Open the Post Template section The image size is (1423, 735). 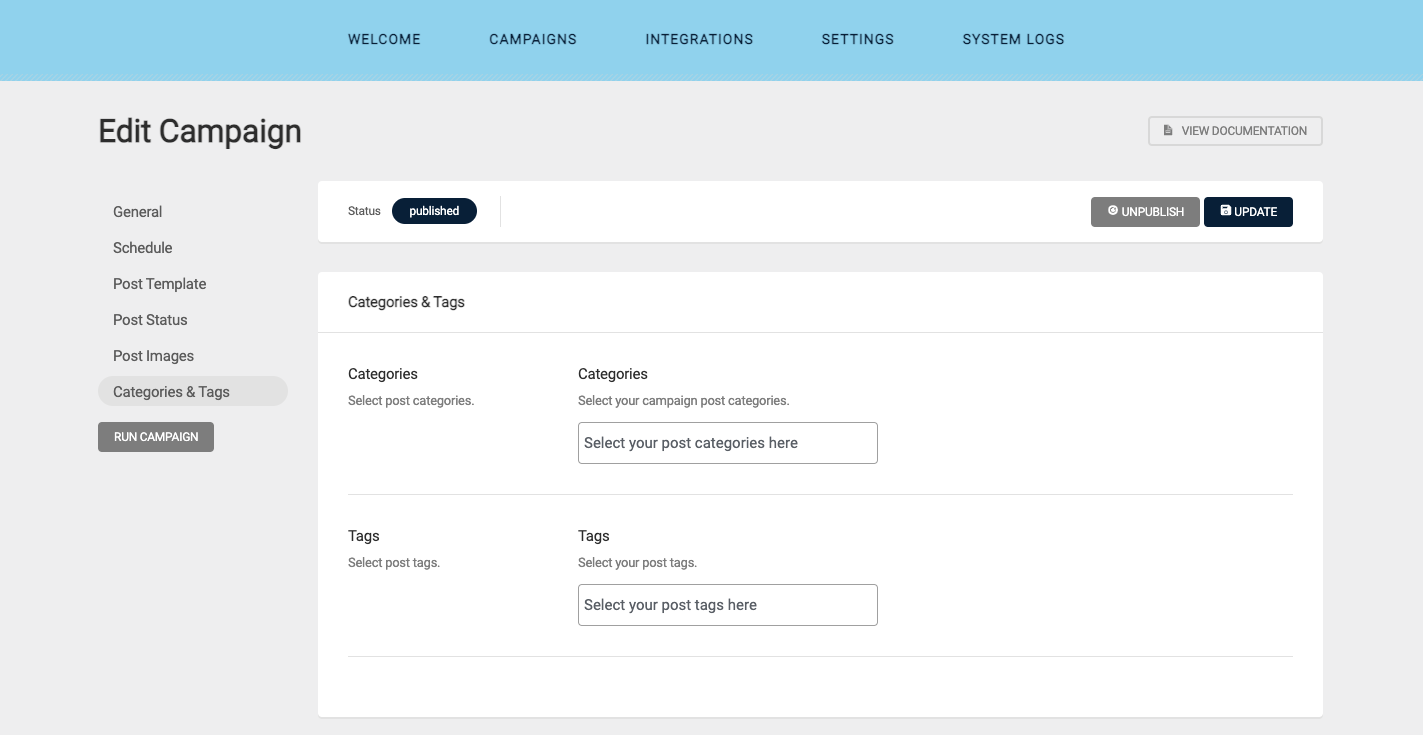click(160, 284)
